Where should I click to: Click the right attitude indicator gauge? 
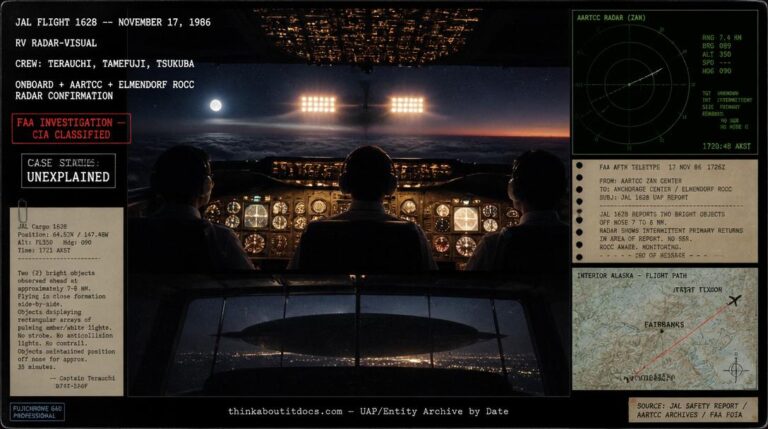point(465,218)
